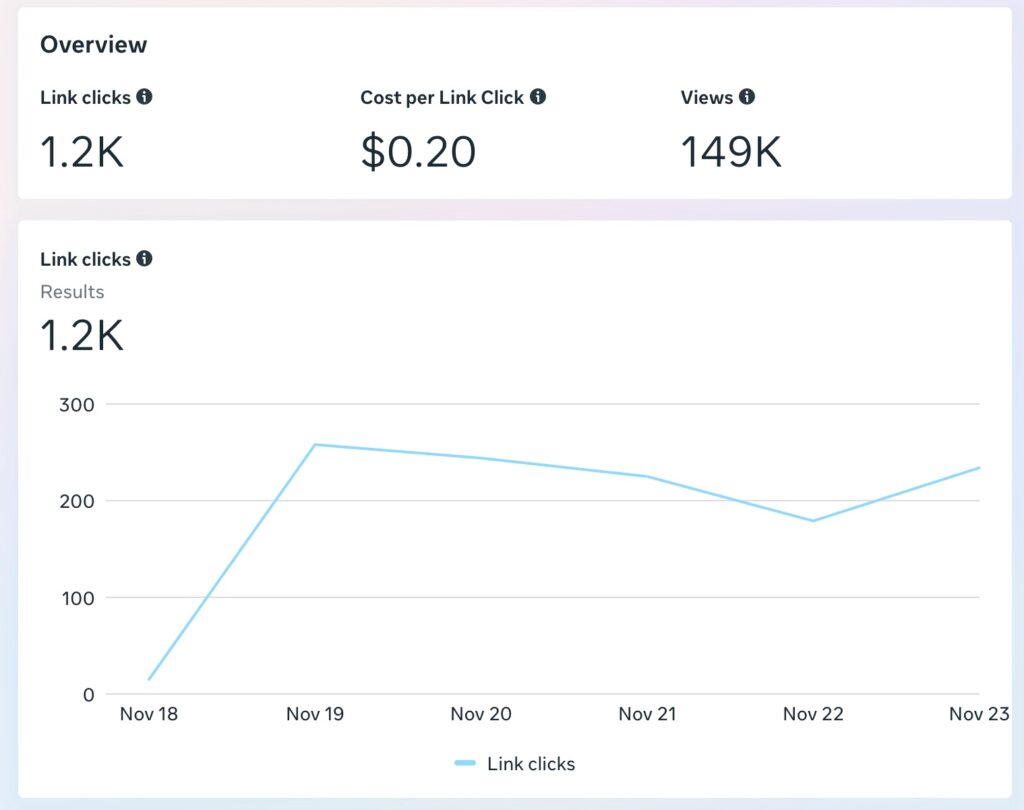
Task: Select the Nov 19 peak on the chart line
Action: [315, 445]
